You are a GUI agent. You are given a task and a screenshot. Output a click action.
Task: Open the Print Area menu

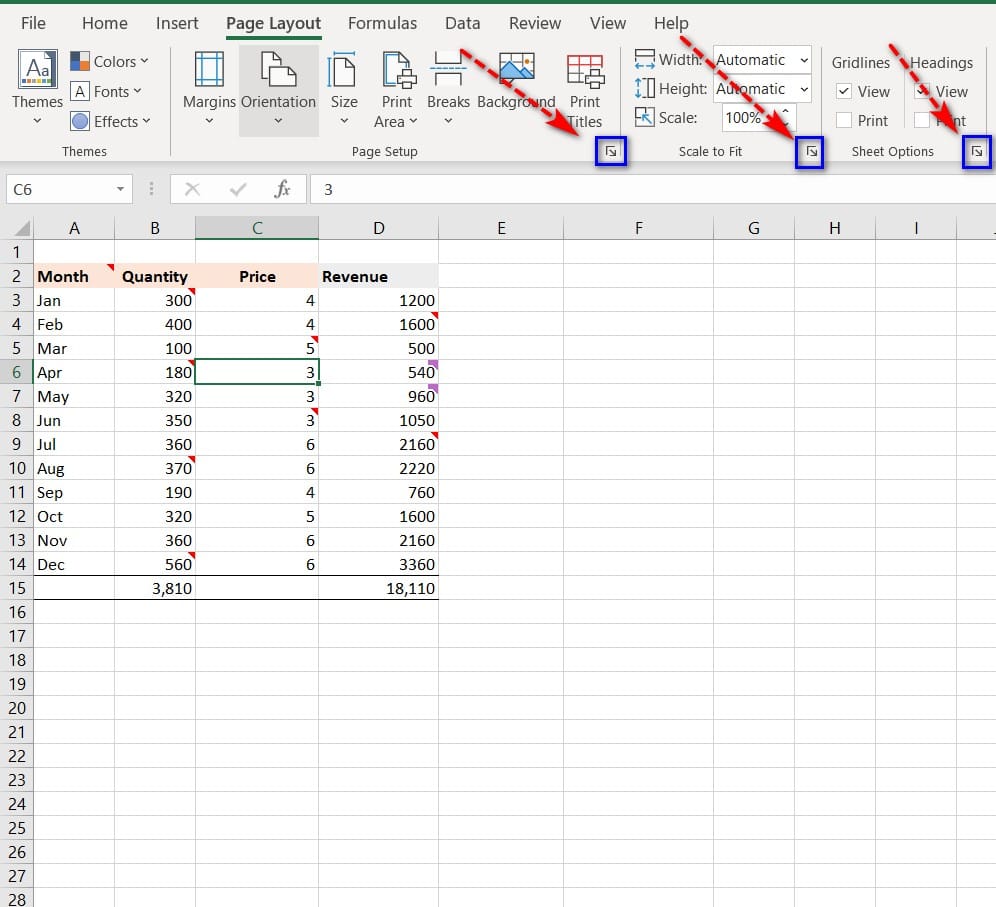396,90
